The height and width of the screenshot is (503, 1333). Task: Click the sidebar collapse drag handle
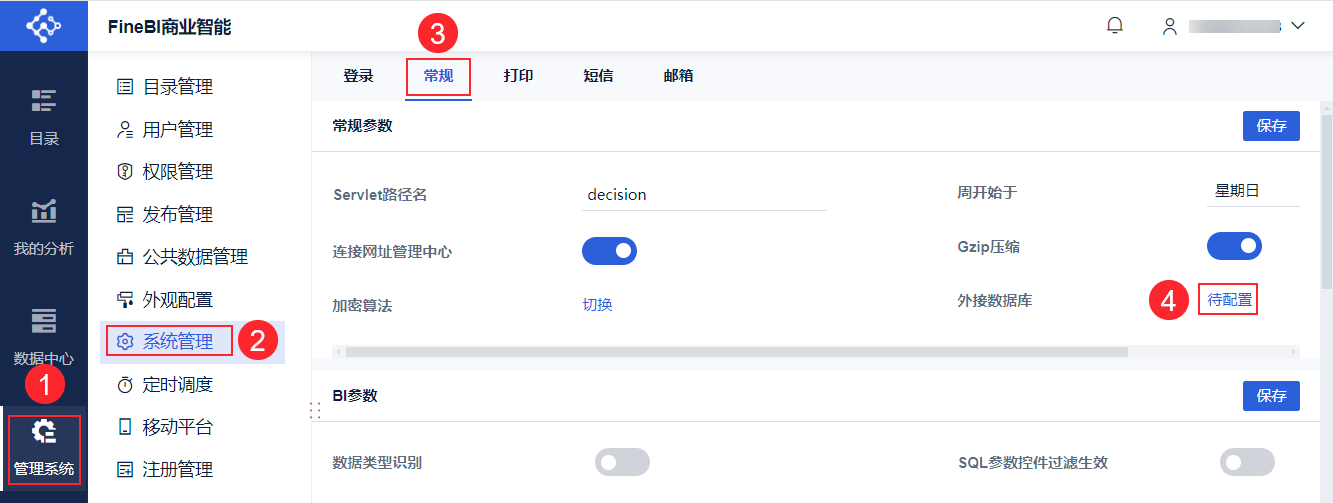(315, 410)
